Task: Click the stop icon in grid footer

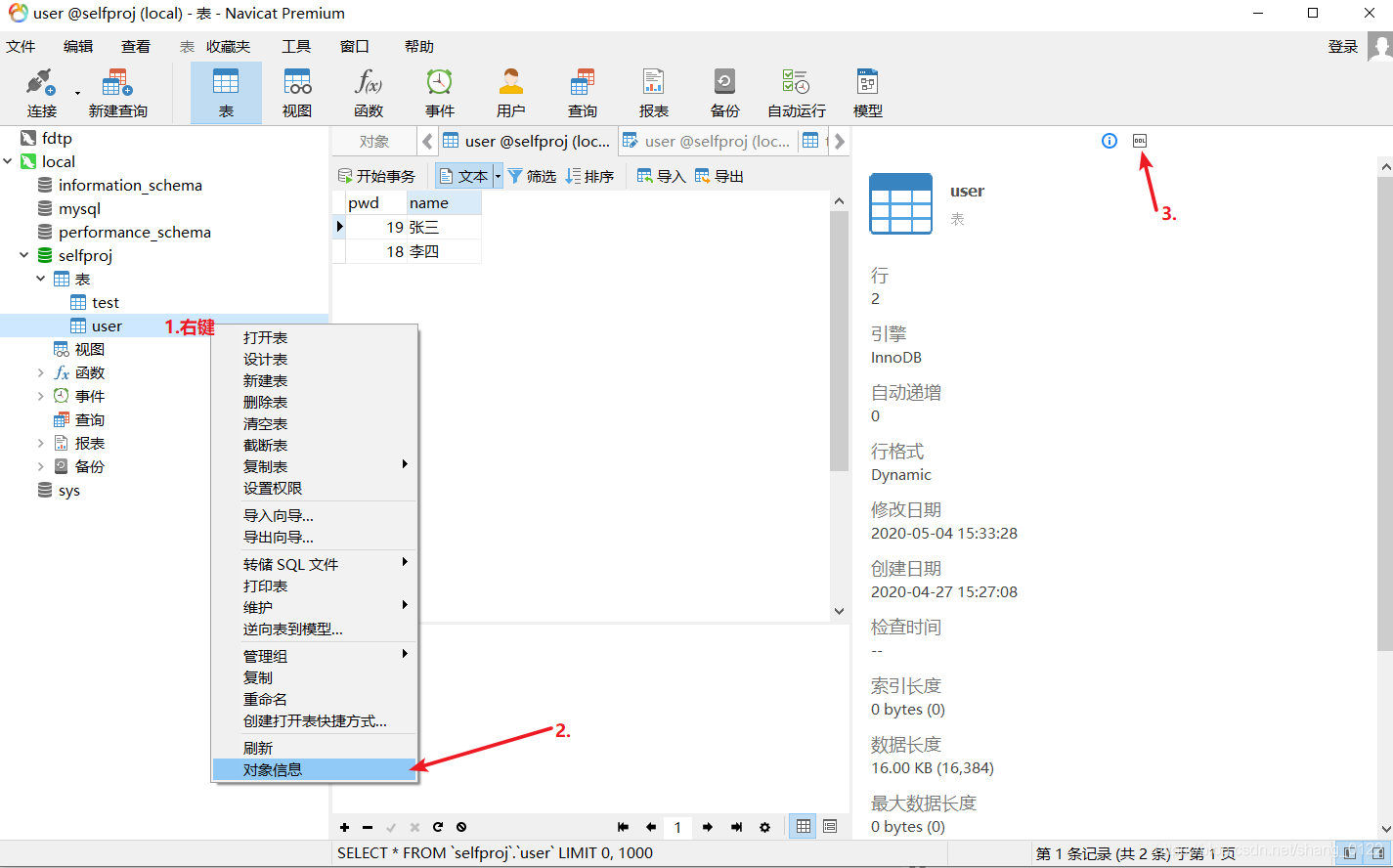Action: pos(461,827)
